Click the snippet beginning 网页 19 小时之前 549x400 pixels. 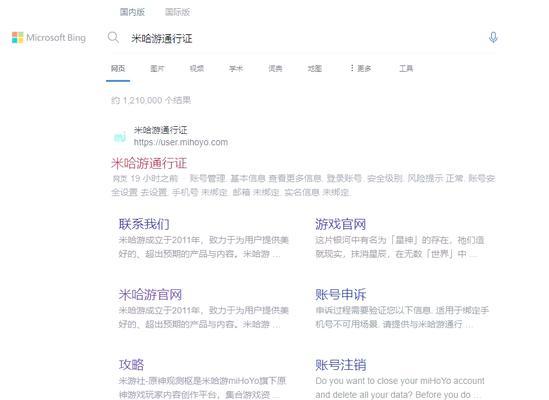[x=303, y=185]
